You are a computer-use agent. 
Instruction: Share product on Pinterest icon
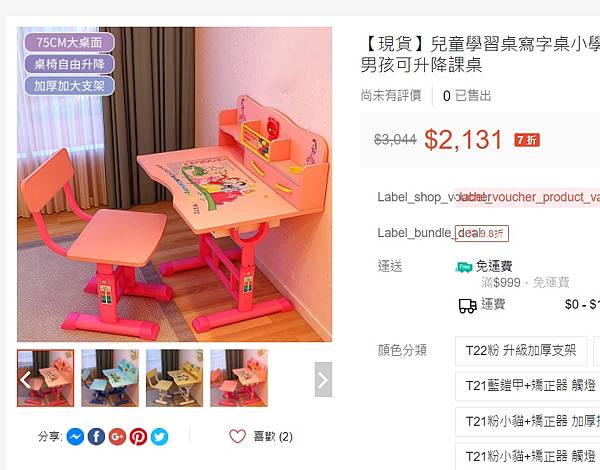click(138, 437)
